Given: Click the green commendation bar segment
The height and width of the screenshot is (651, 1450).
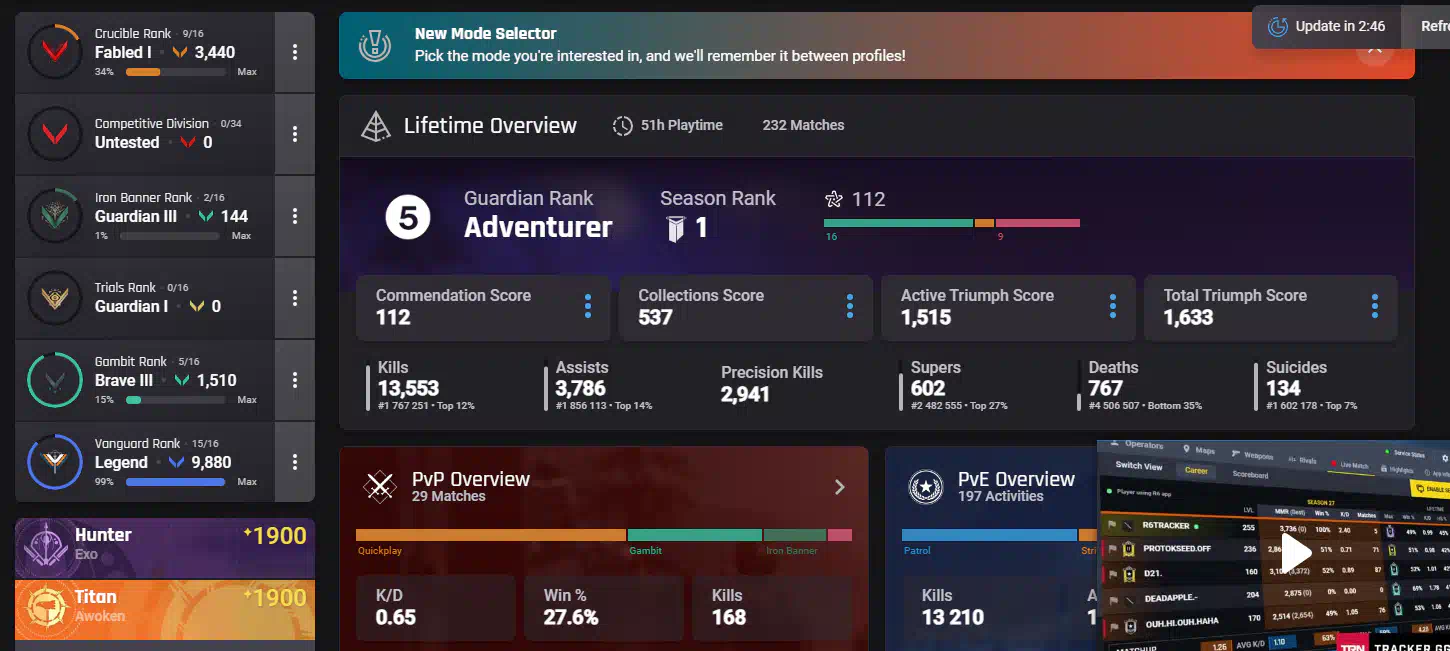Looking at the screenshot, I should [898, 223].
